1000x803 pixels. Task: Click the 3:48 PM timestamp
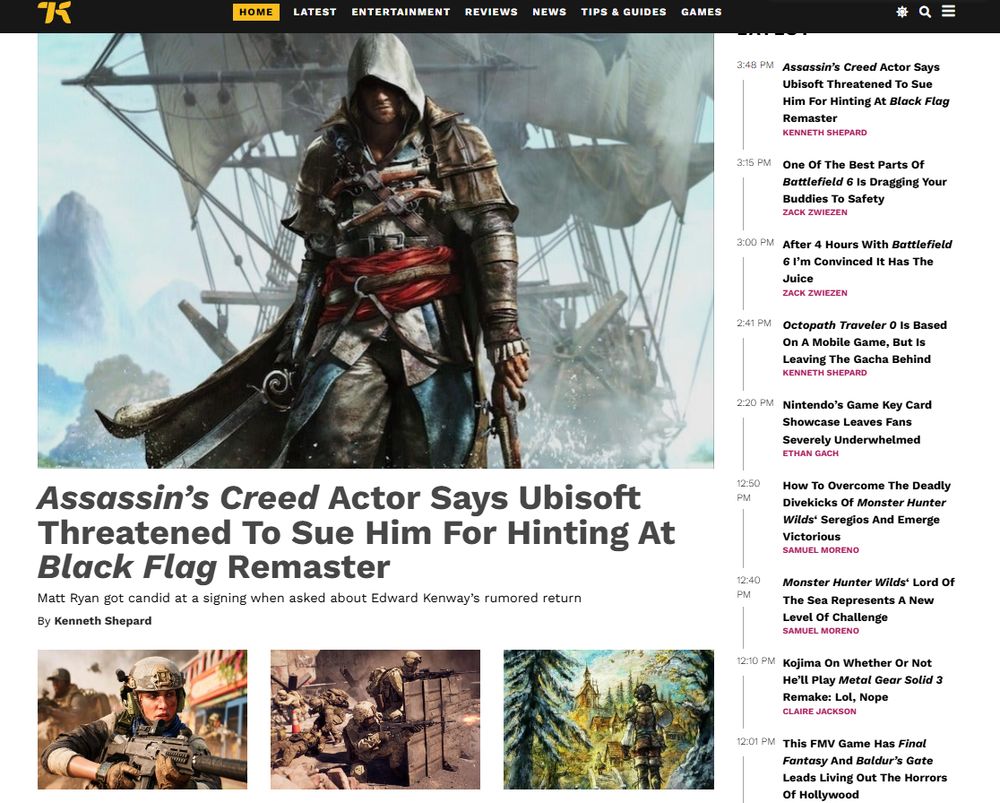pyautogui.click(x=754, y=65)
